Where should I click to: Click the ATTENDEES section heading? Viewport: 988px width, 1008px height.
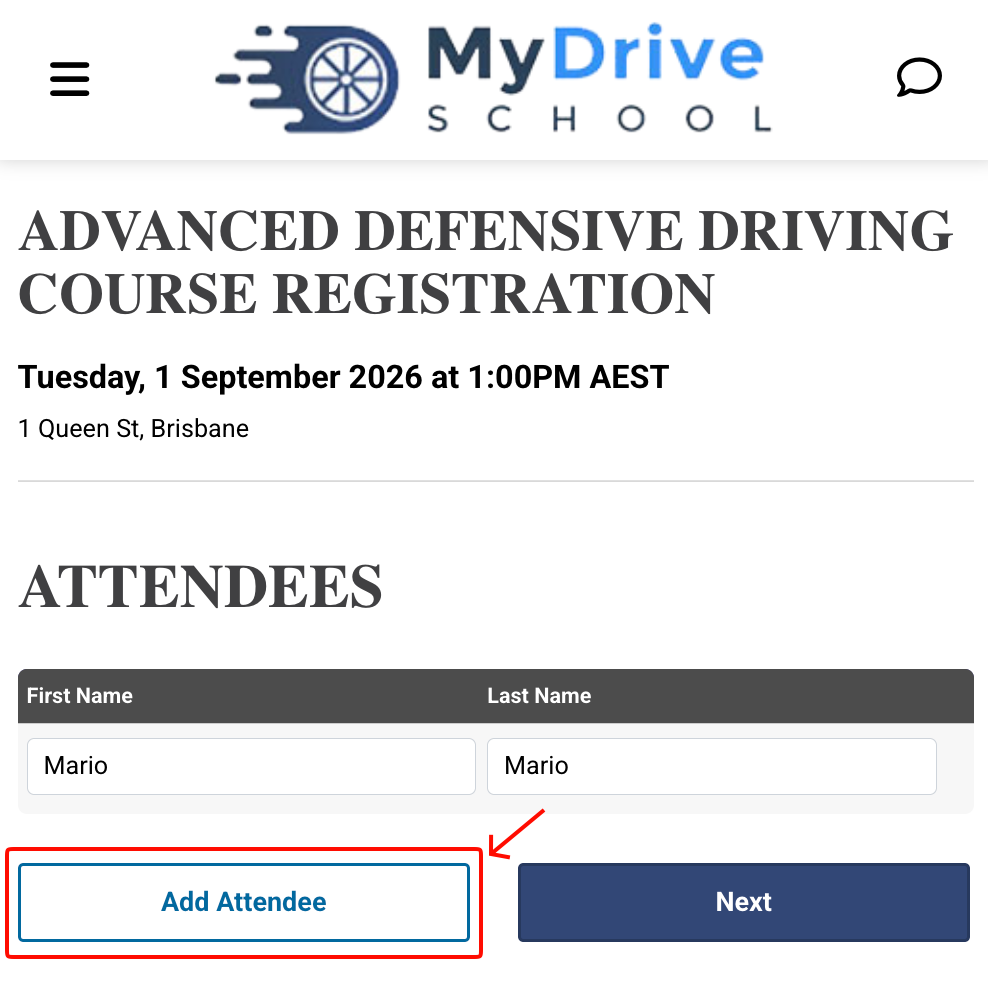pos(201,586)
